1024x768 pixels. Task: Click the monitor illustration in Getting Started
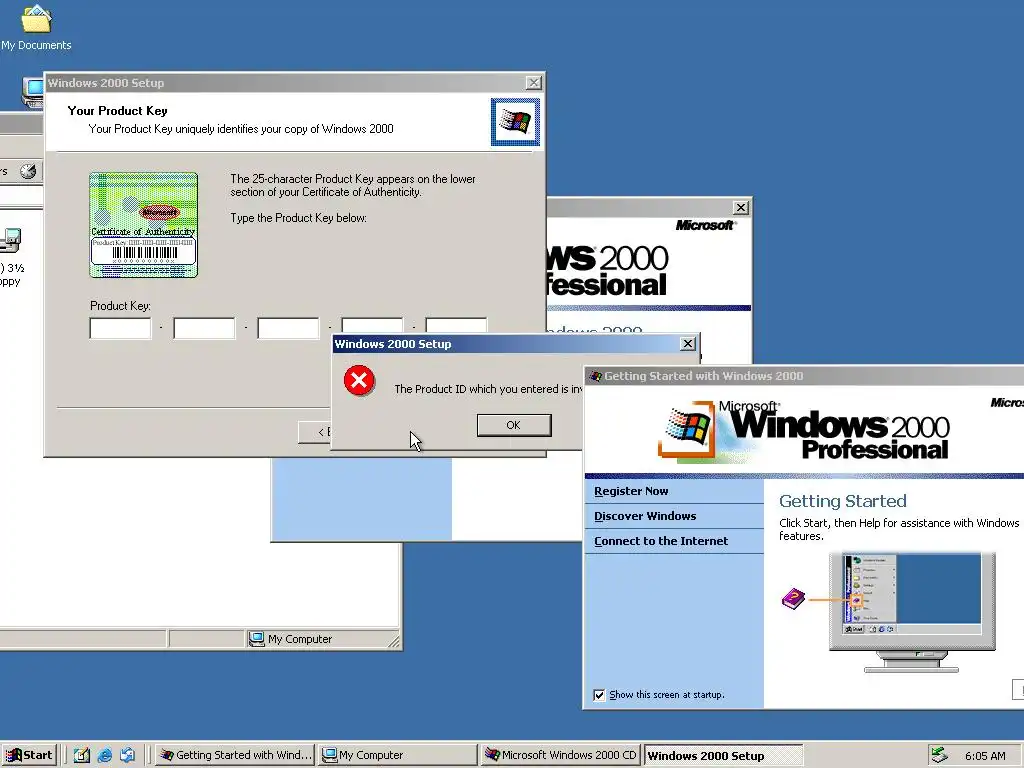click(912, 613)
